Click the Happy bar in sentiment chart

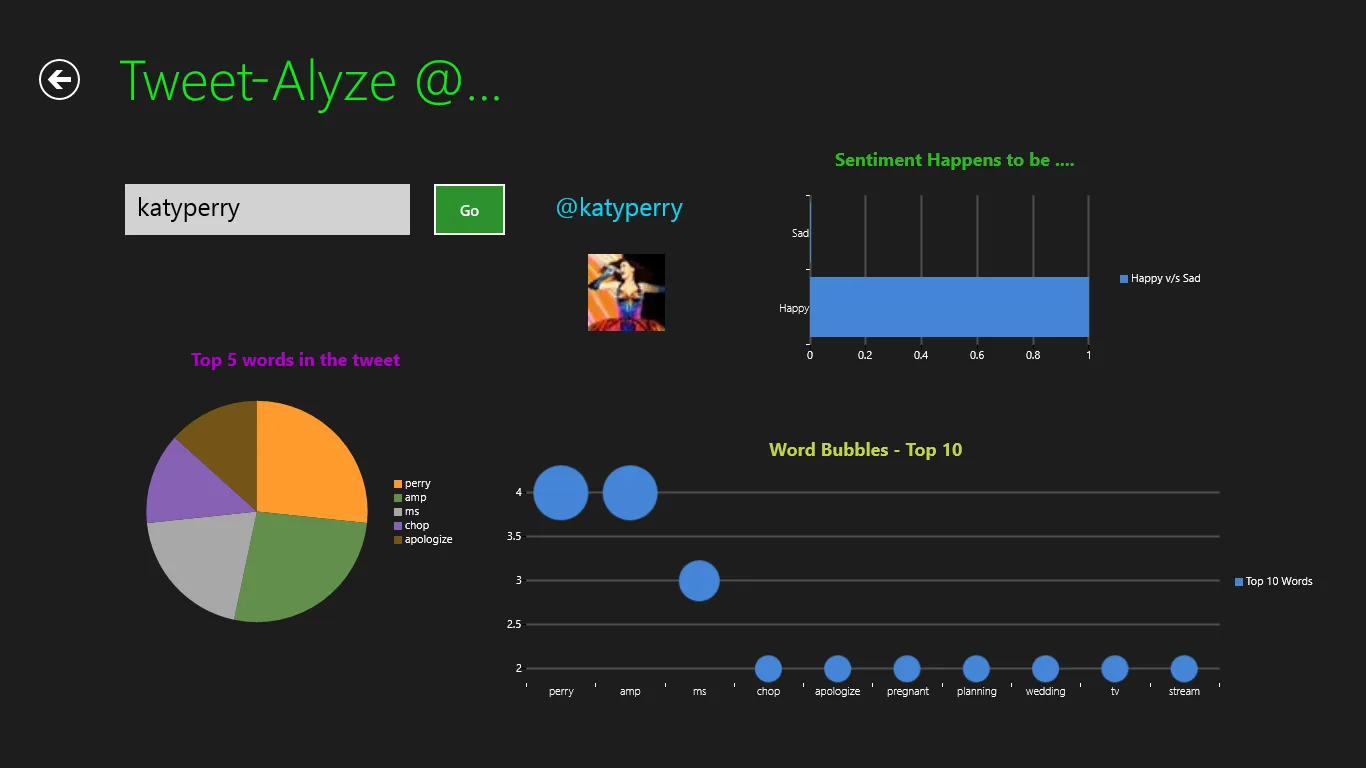point(949,307)
